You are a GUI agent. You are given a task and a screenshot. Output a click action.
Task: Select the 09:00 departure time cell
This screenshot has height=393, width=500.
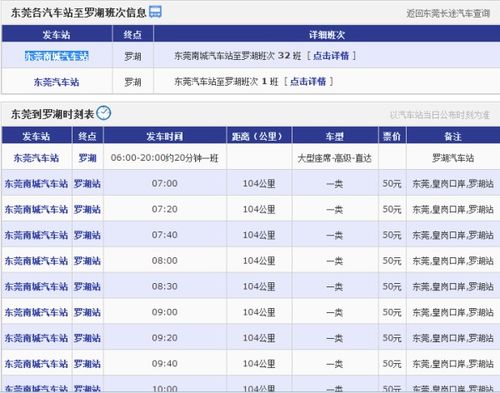click(x=165, y=312)
